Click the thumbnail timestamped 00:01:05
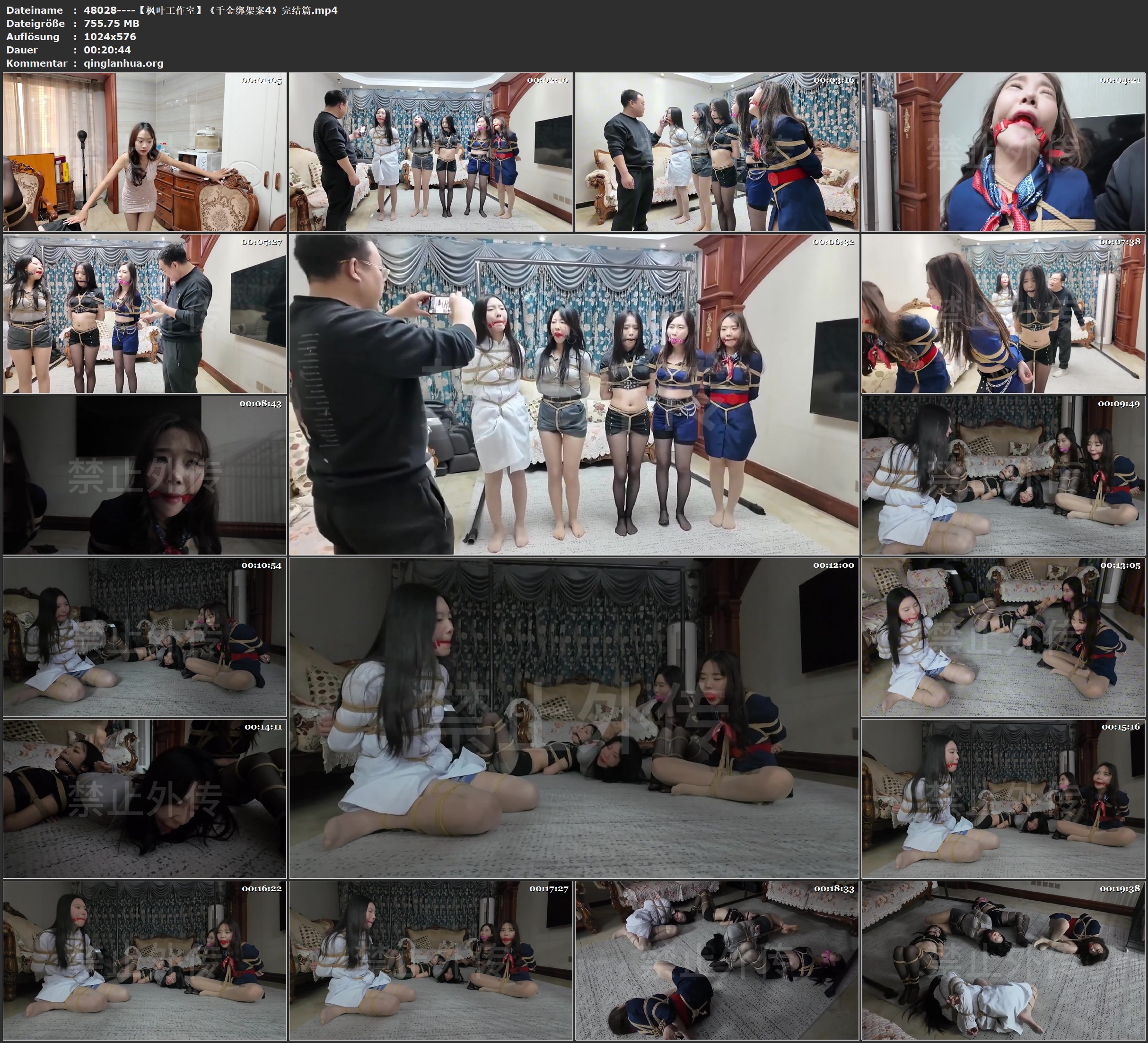The width and height of the screenshot is (1148, 1043). (145, 151)
